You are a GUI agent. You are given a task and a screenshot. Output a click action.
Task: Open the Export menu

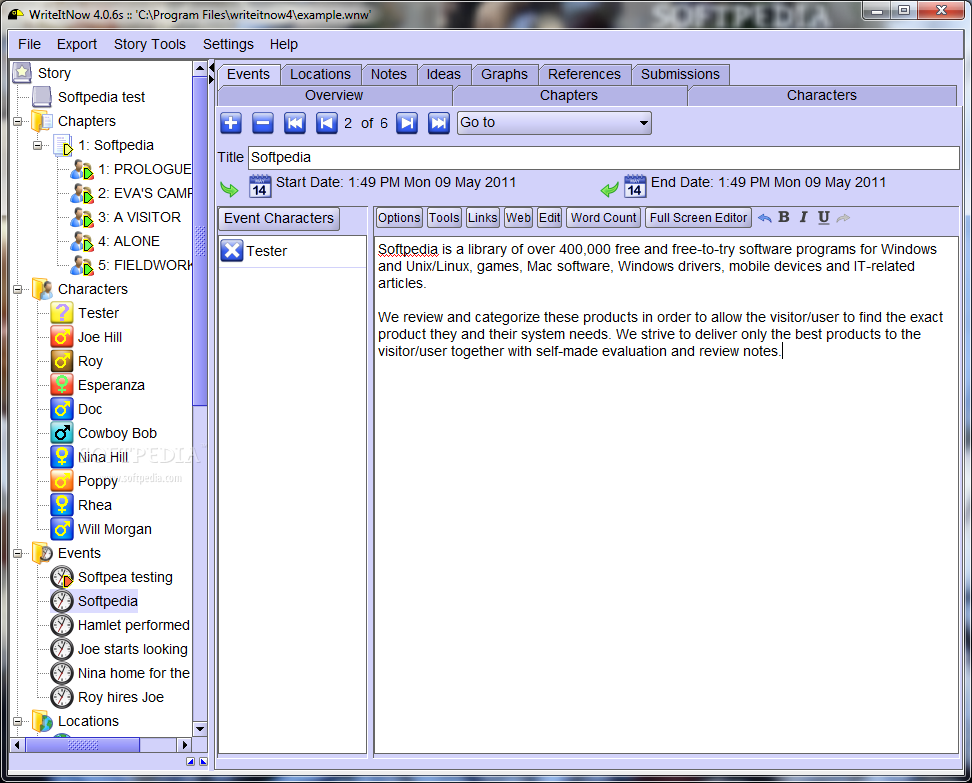click(x=77, y=44)
